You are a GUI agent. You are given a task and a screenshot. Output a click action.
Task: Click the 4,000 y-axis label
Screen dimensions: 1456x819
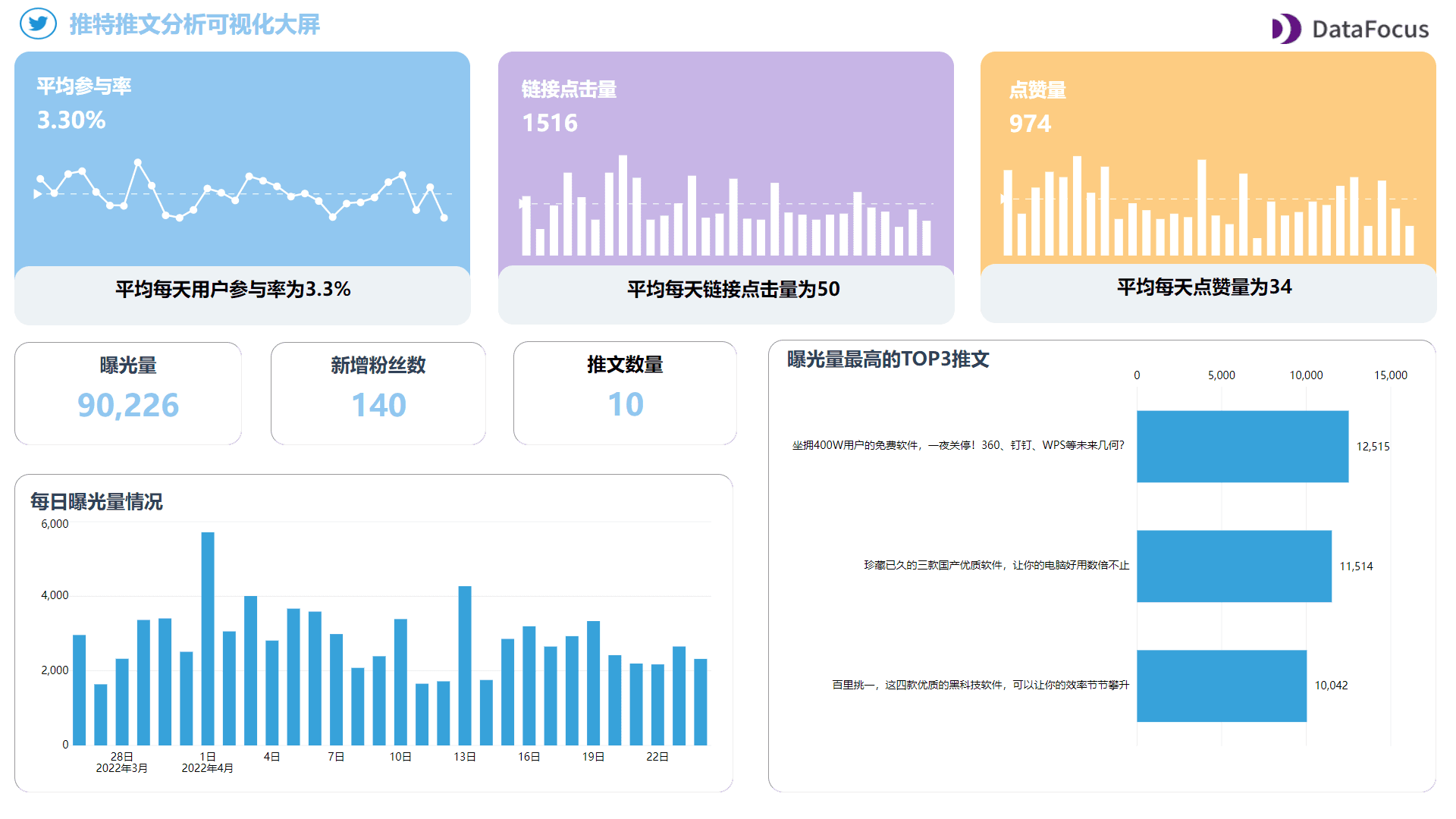click(55, 595)
